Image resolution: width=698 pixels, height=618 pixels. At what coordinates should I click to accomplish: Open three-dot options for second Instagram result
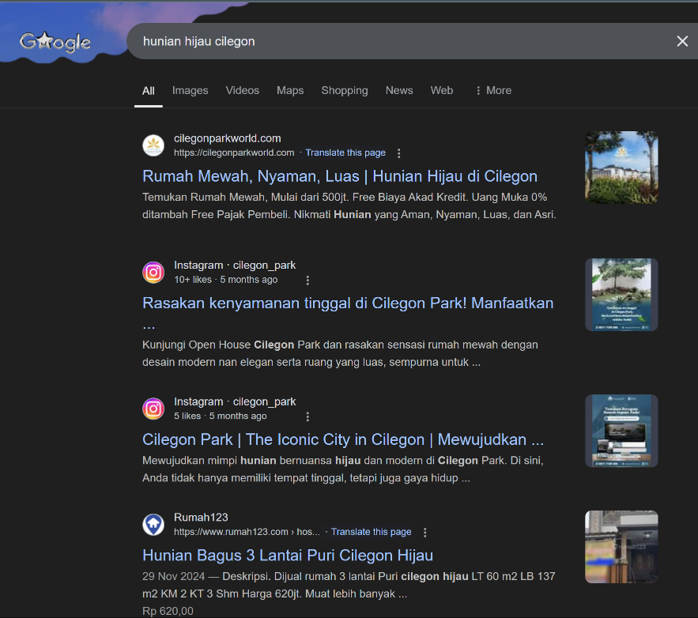pyautogui.click(x=307, y=416)
